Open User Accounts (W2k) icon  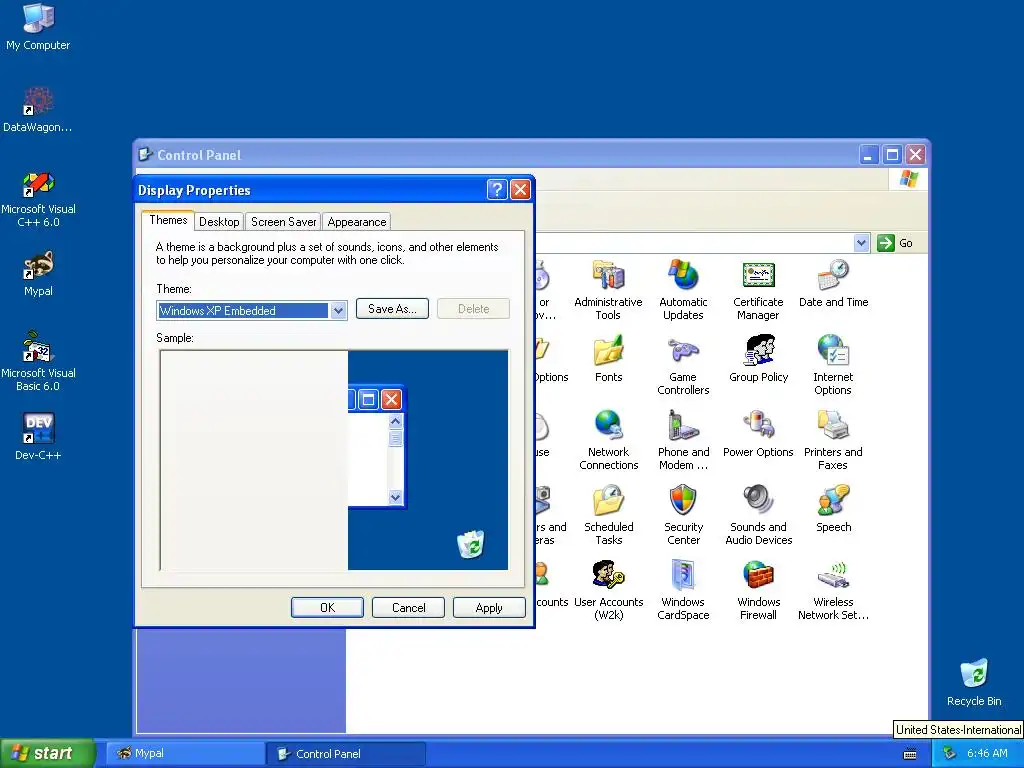tap(609, 590)
